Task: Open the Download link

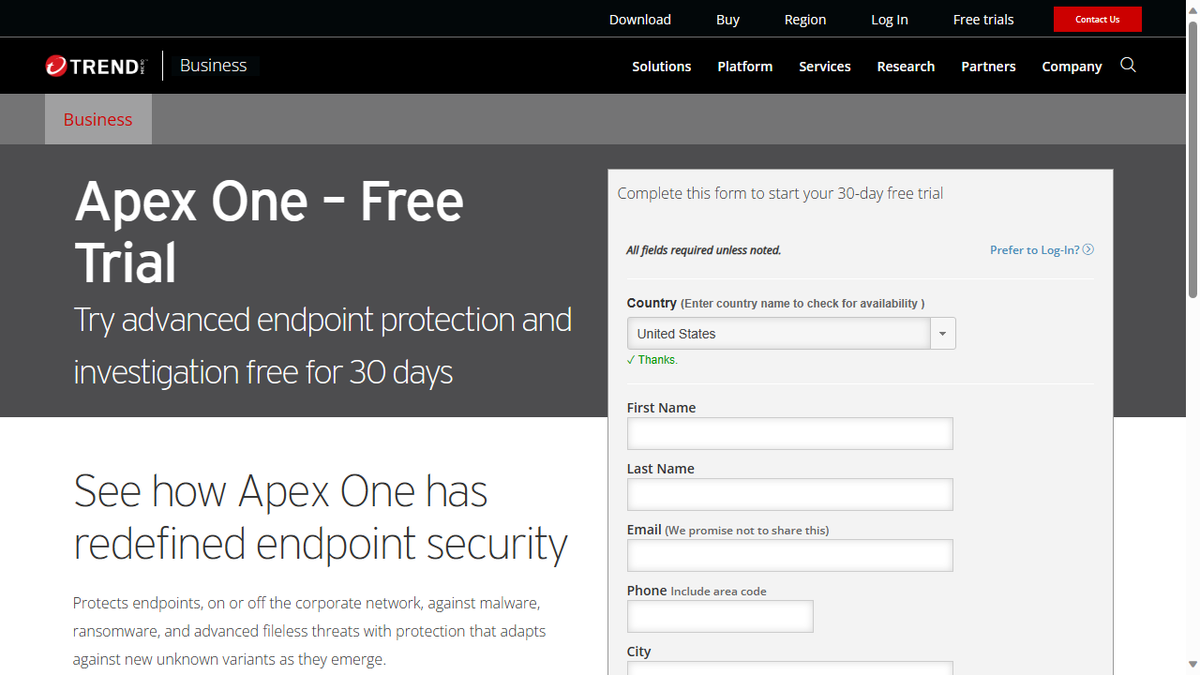Action: tap(639, 19)
